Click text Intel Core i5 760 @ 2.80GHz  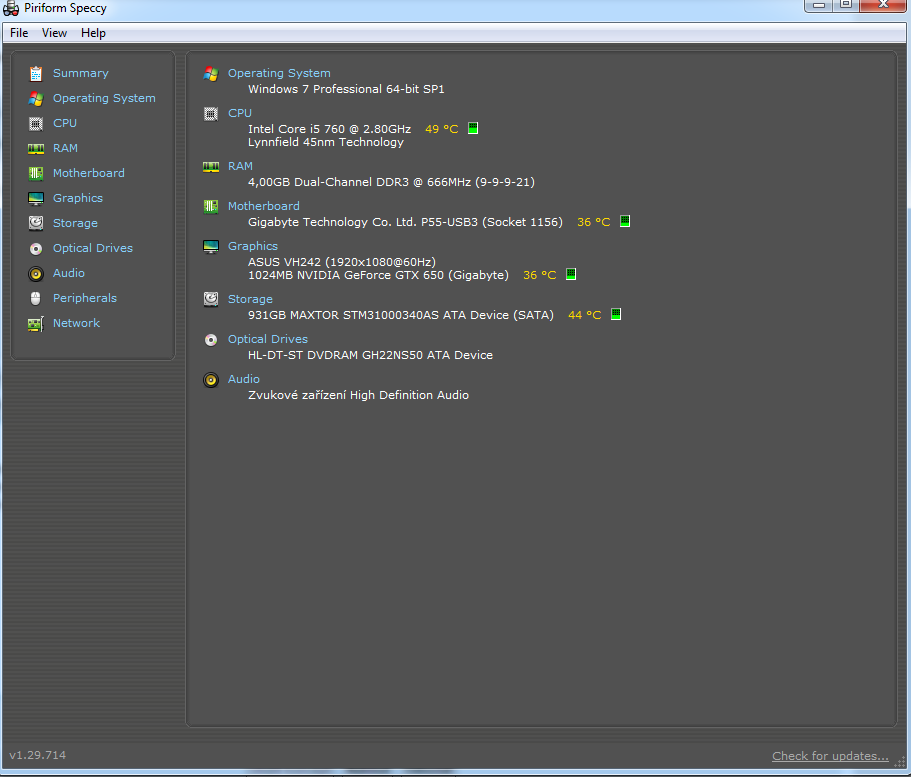click(x=329, y=129)
